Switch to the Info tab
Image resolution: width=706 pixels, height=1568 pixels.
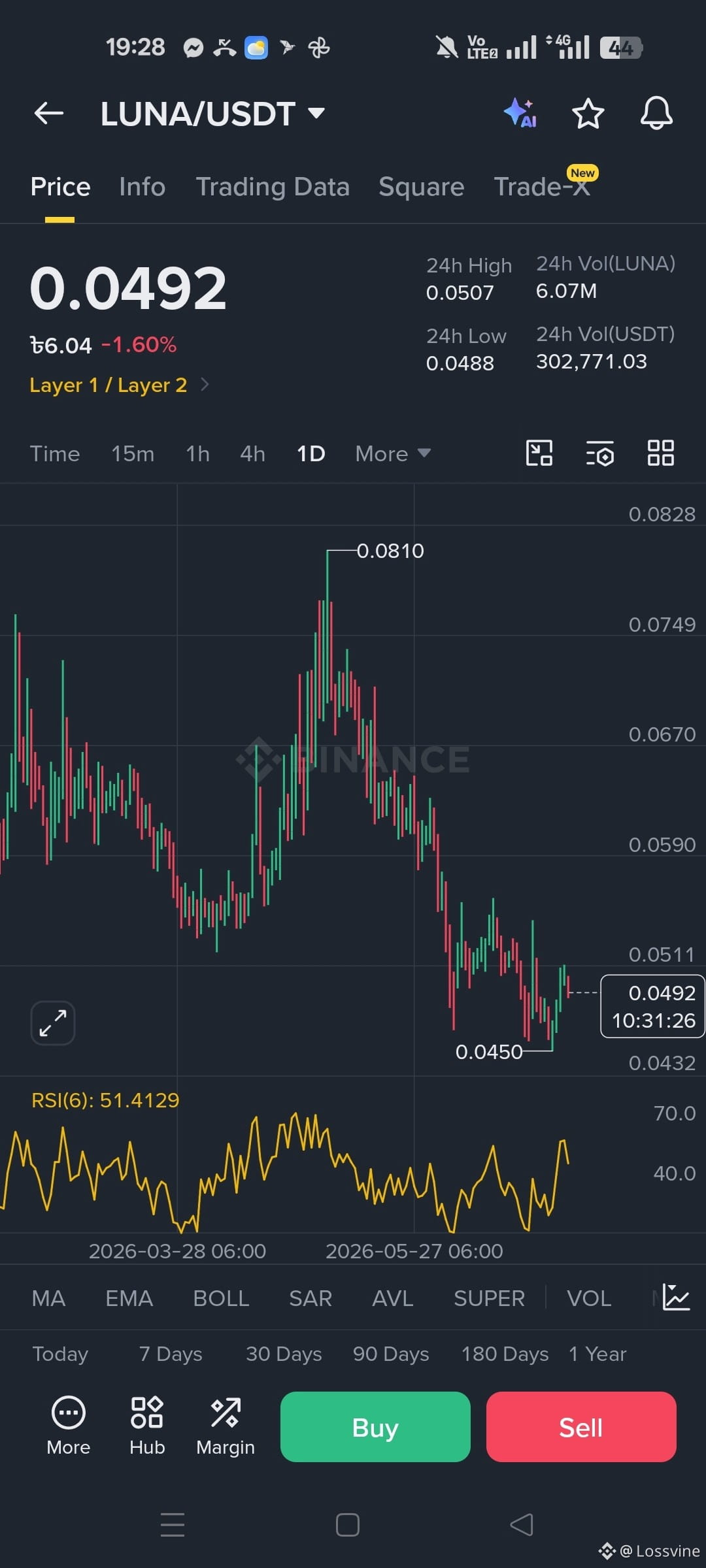tap(142, 187)
